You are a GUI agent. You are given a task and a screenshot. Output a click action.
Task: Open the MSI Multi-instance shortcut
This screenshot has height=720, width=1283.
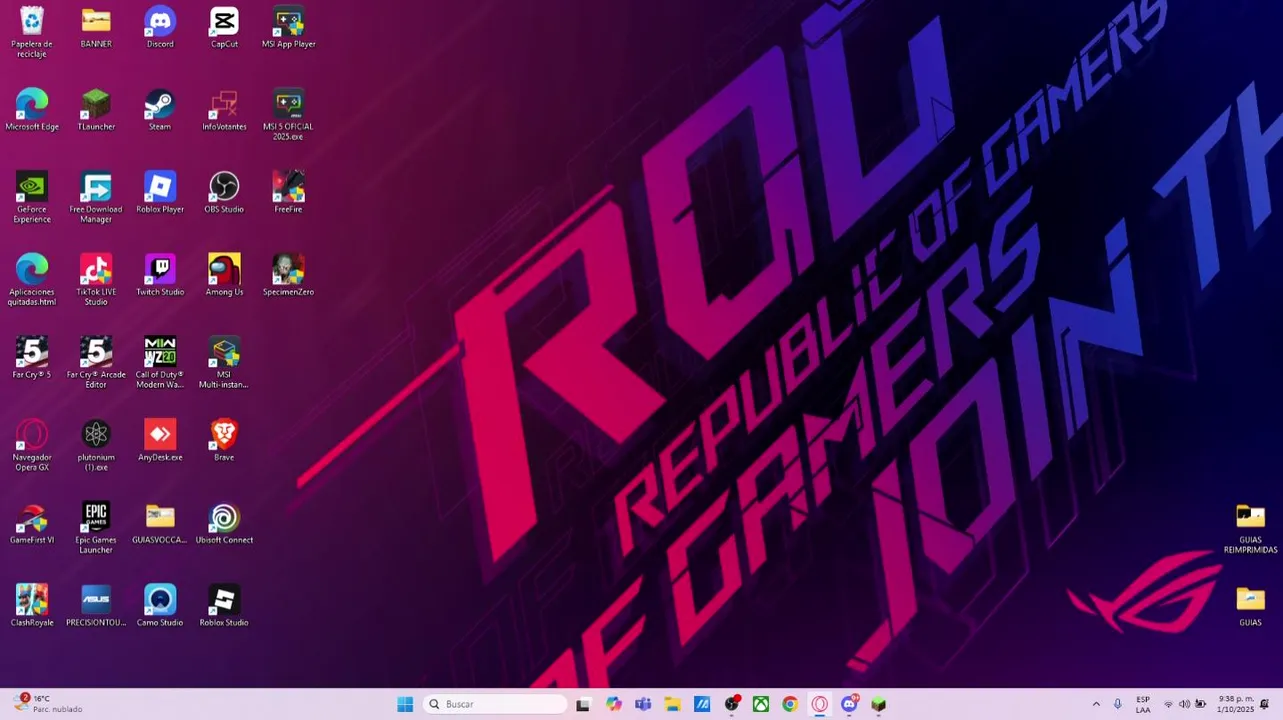[224, 362]
